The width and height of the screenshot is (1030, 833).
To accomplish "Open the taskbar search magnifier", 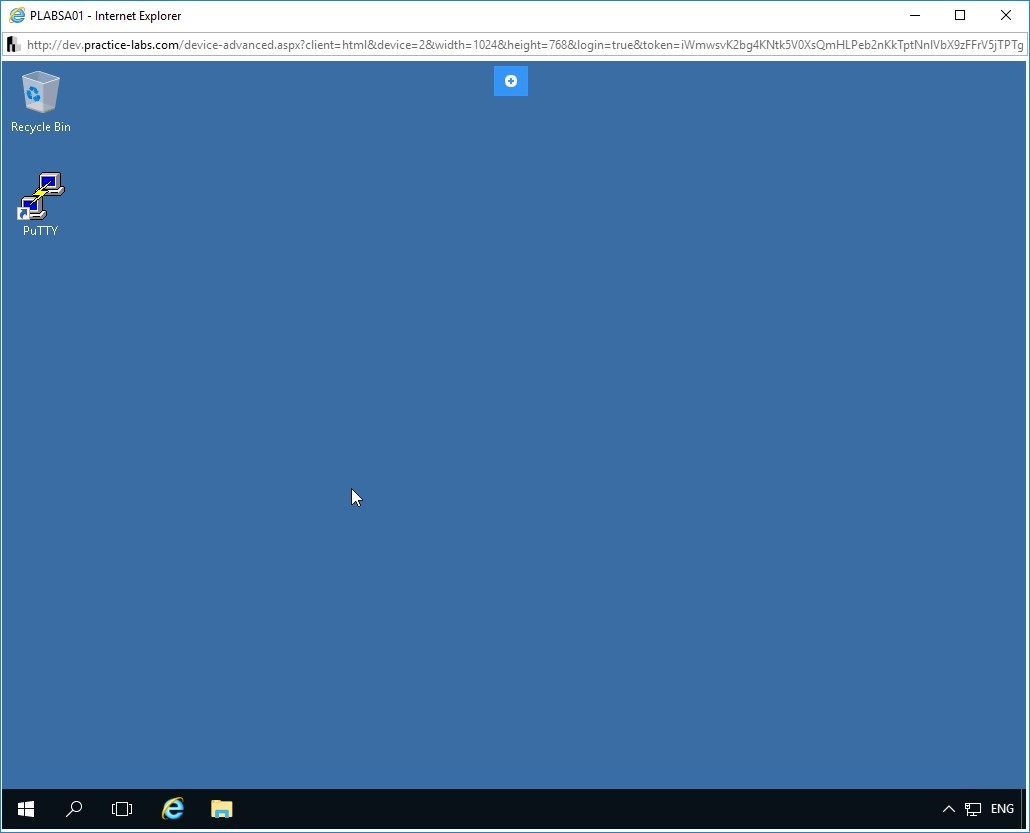I will click(x=74, y=809).
